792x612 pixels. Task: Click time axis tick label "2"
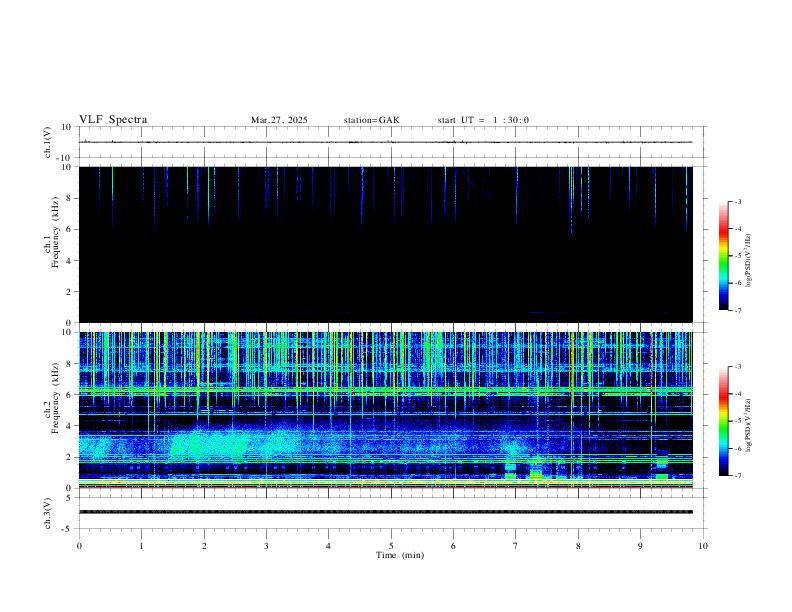[204, 546]
